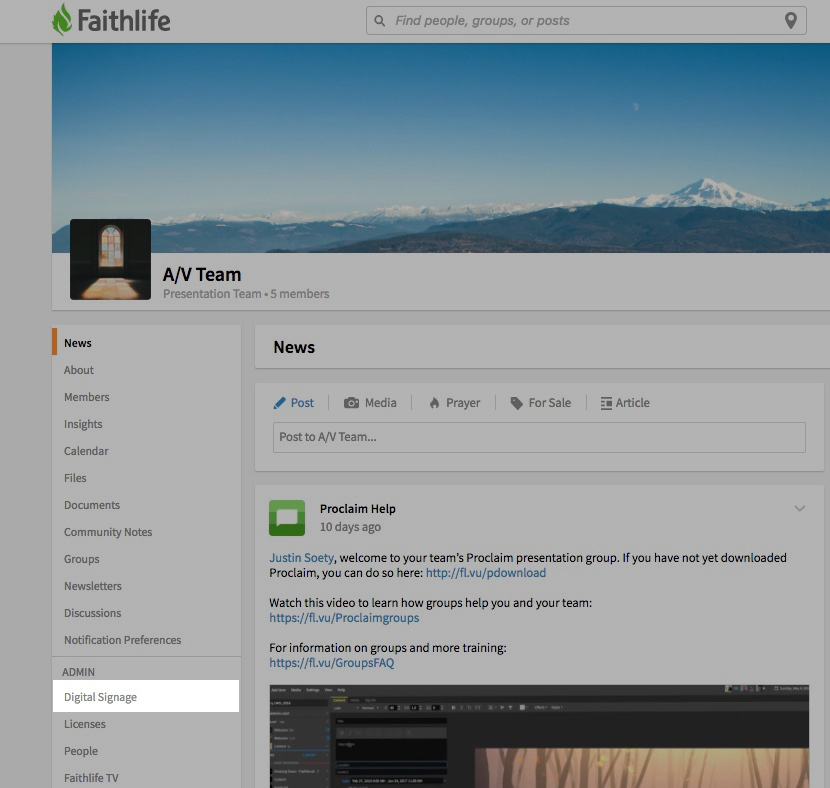830x788 pixels.
Task: Click the tag icon for For Sale
Action: [516, 403]
